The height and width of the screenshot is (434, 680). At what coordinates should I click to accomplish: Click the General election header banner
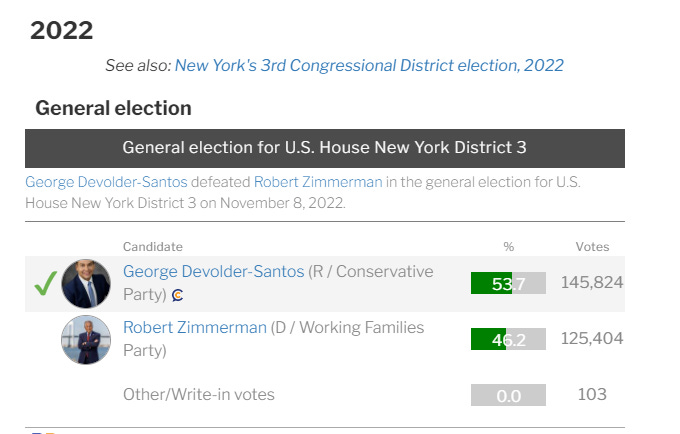point(325,148)
